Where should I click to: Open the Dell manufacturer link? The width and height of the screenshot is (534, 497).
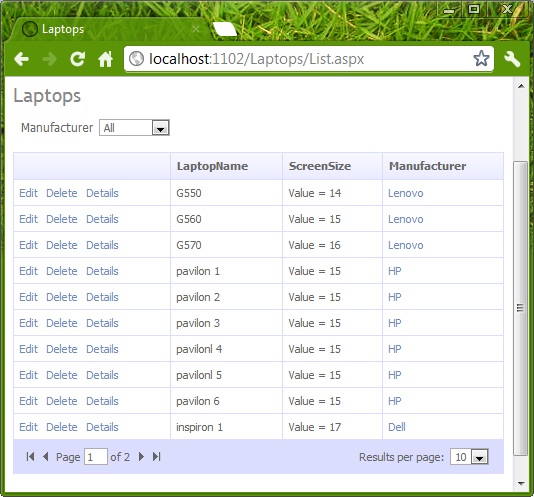point(397,427)
